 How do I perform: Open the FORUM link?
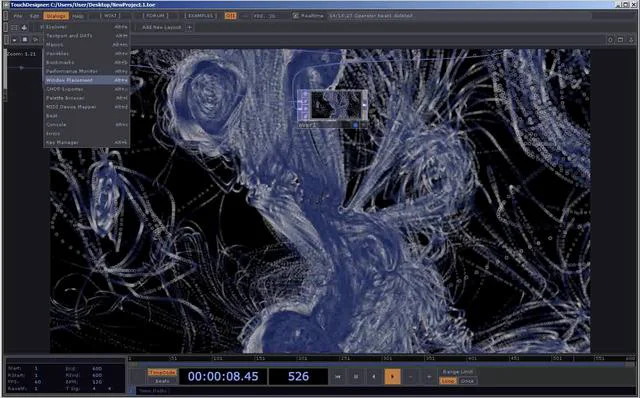tap(156, 16)
